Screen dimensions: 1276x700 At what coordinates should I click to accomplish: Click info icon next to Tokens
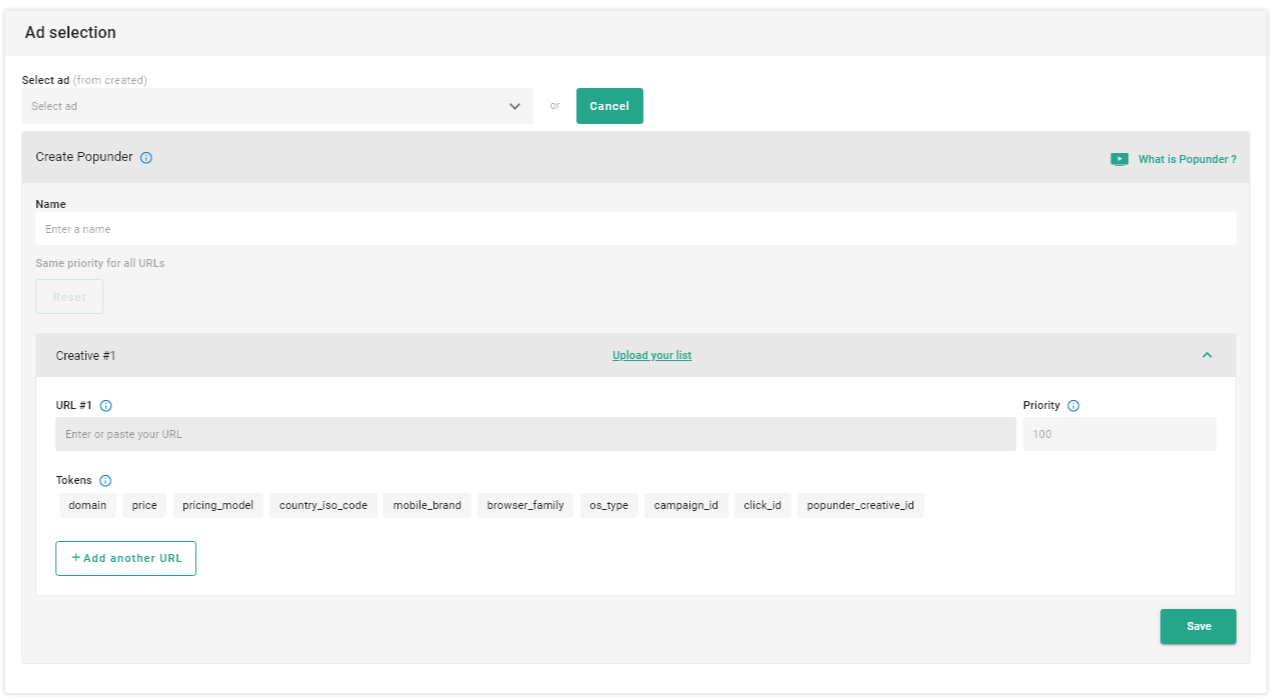click(106, 481)
